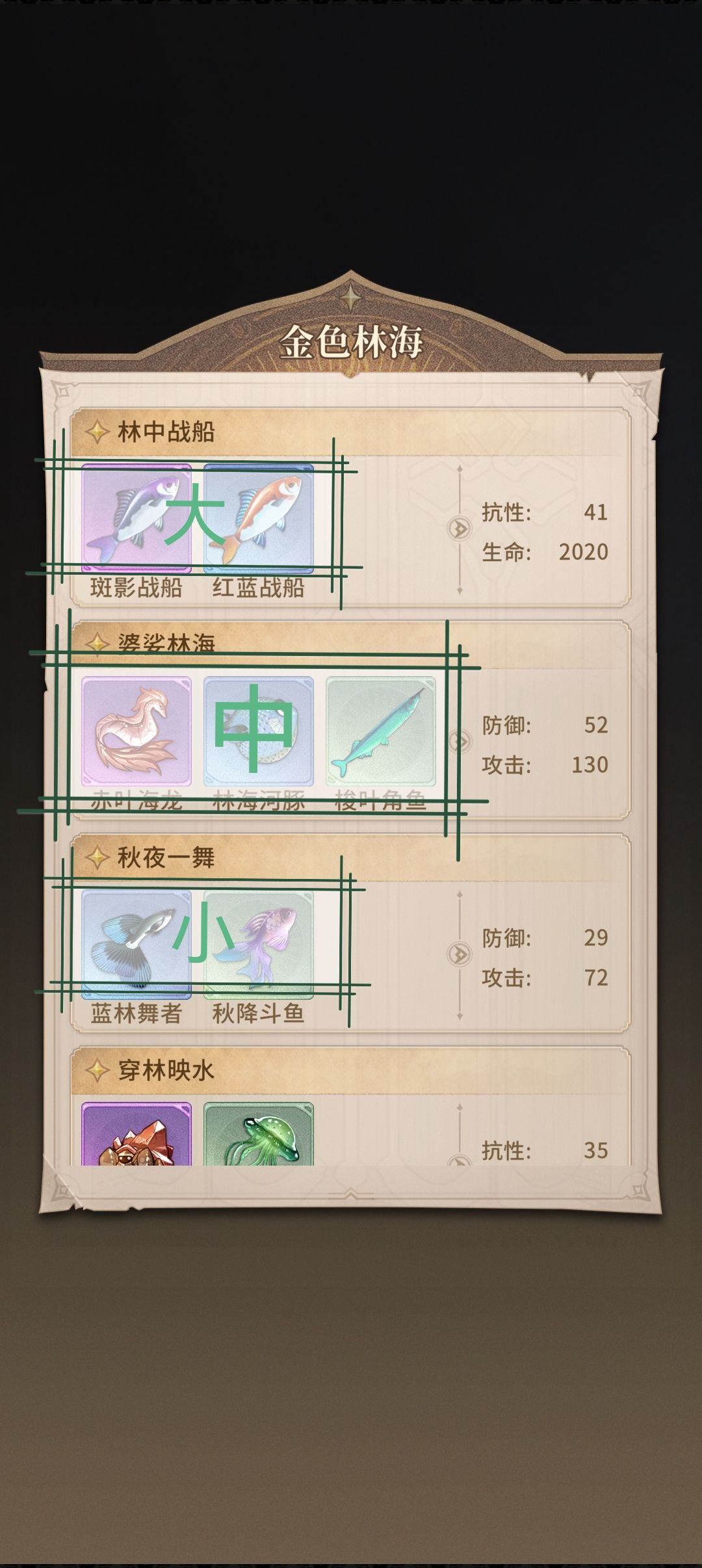Viewport: 702px width, 1568px height.
Task: Expand the arrow beside 婆娑林海 stats
Action: (x=460, y=741)
